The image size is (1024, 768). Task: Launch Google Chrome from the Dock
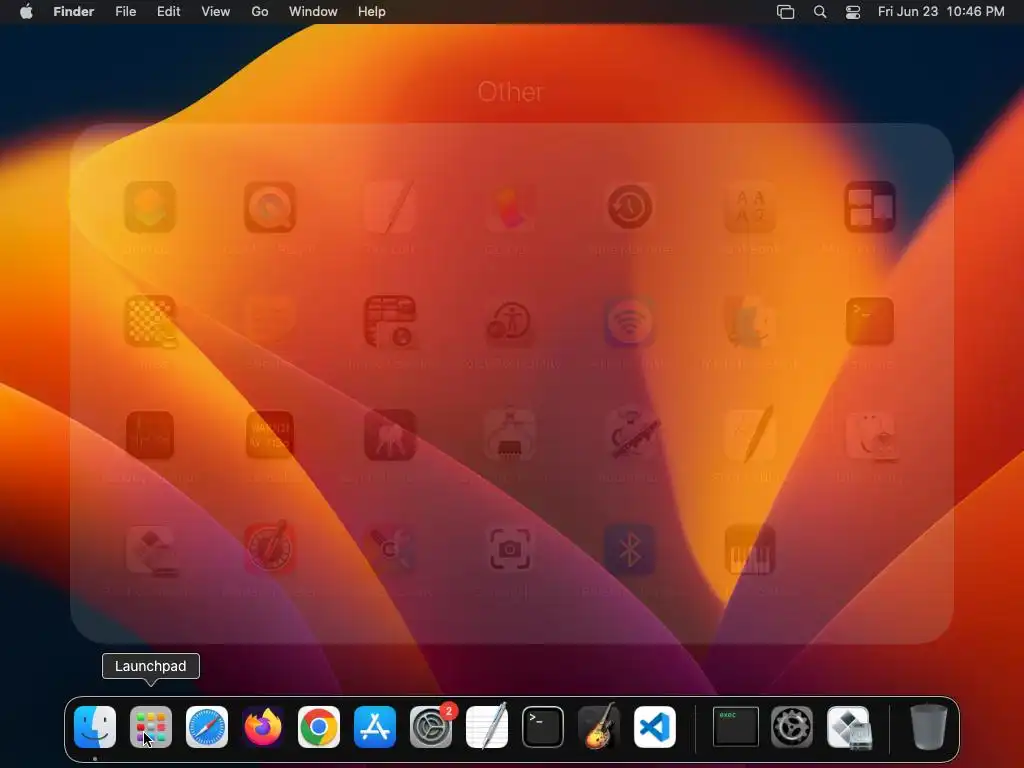(319, 727)
